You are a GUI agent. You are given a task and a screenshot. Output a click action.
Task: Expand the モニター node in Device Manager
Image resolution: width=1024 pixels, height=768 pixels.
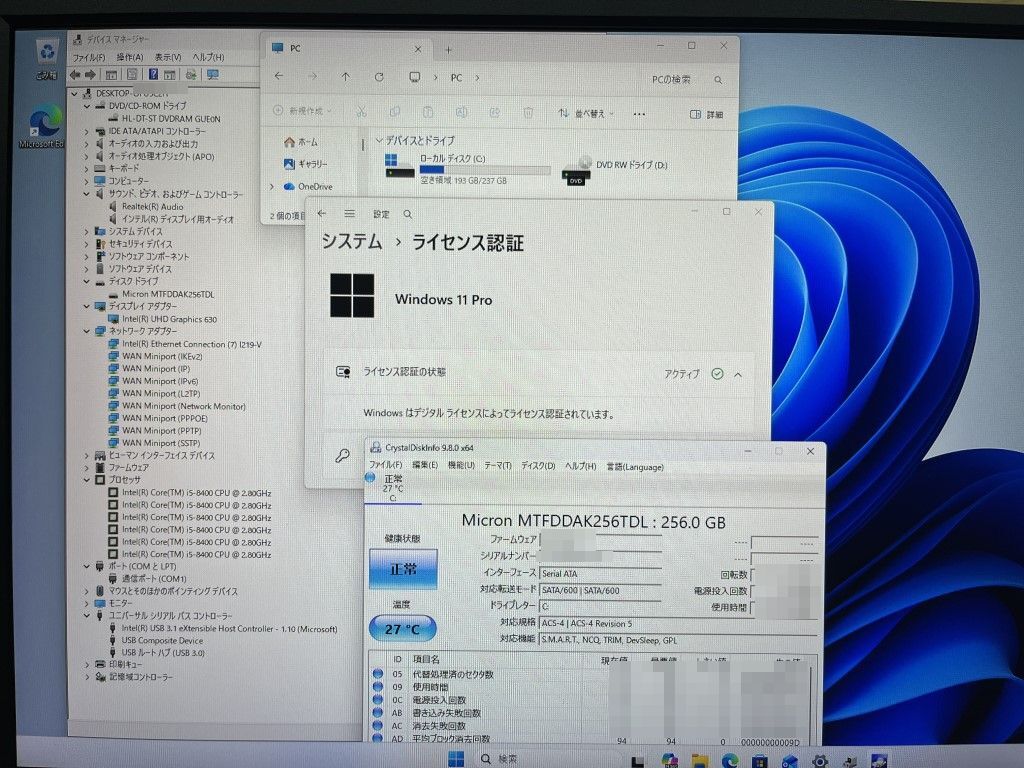(86, 603)
